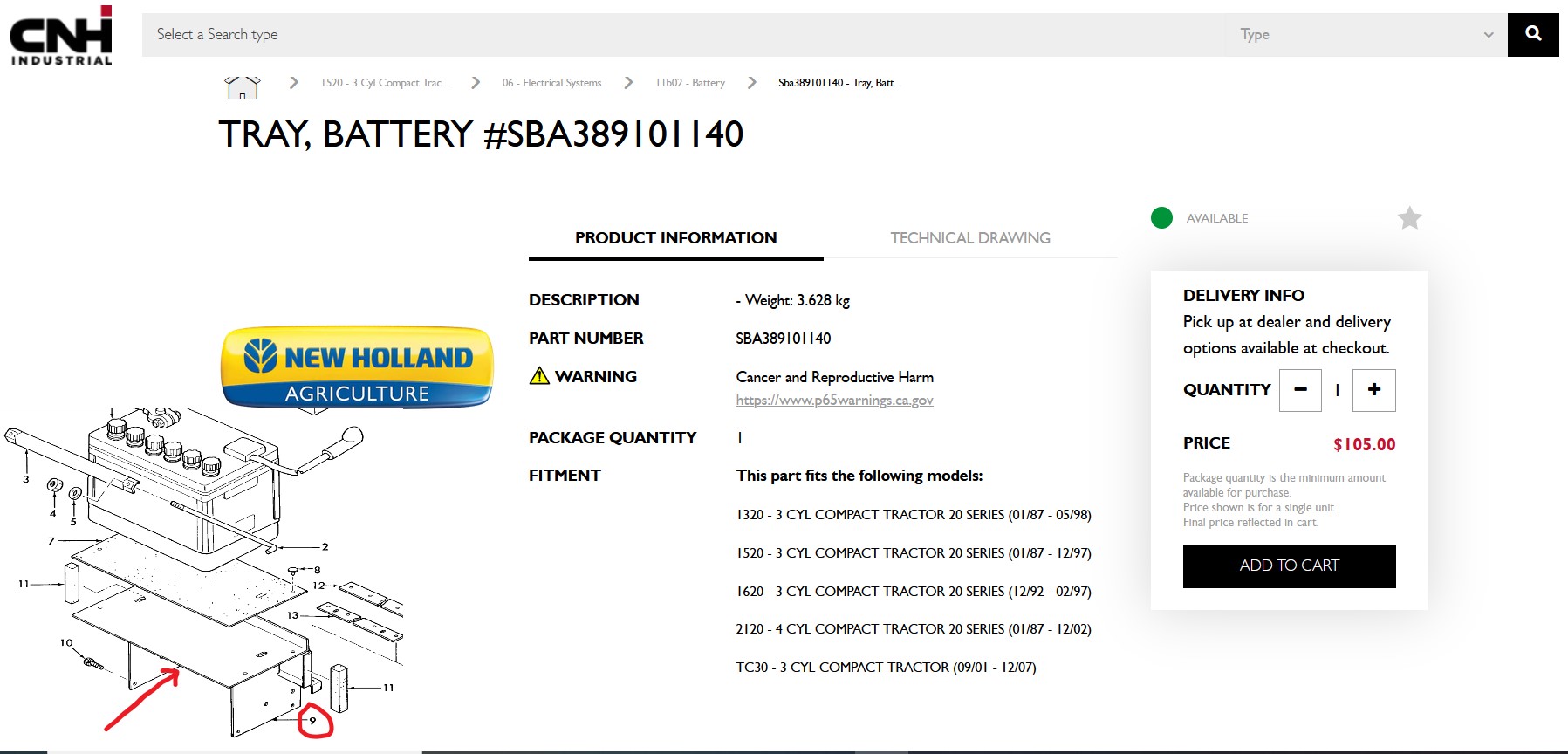Click the Add to Cart button
Viewport: 1568px width, 754px height.
[1289, 565]
